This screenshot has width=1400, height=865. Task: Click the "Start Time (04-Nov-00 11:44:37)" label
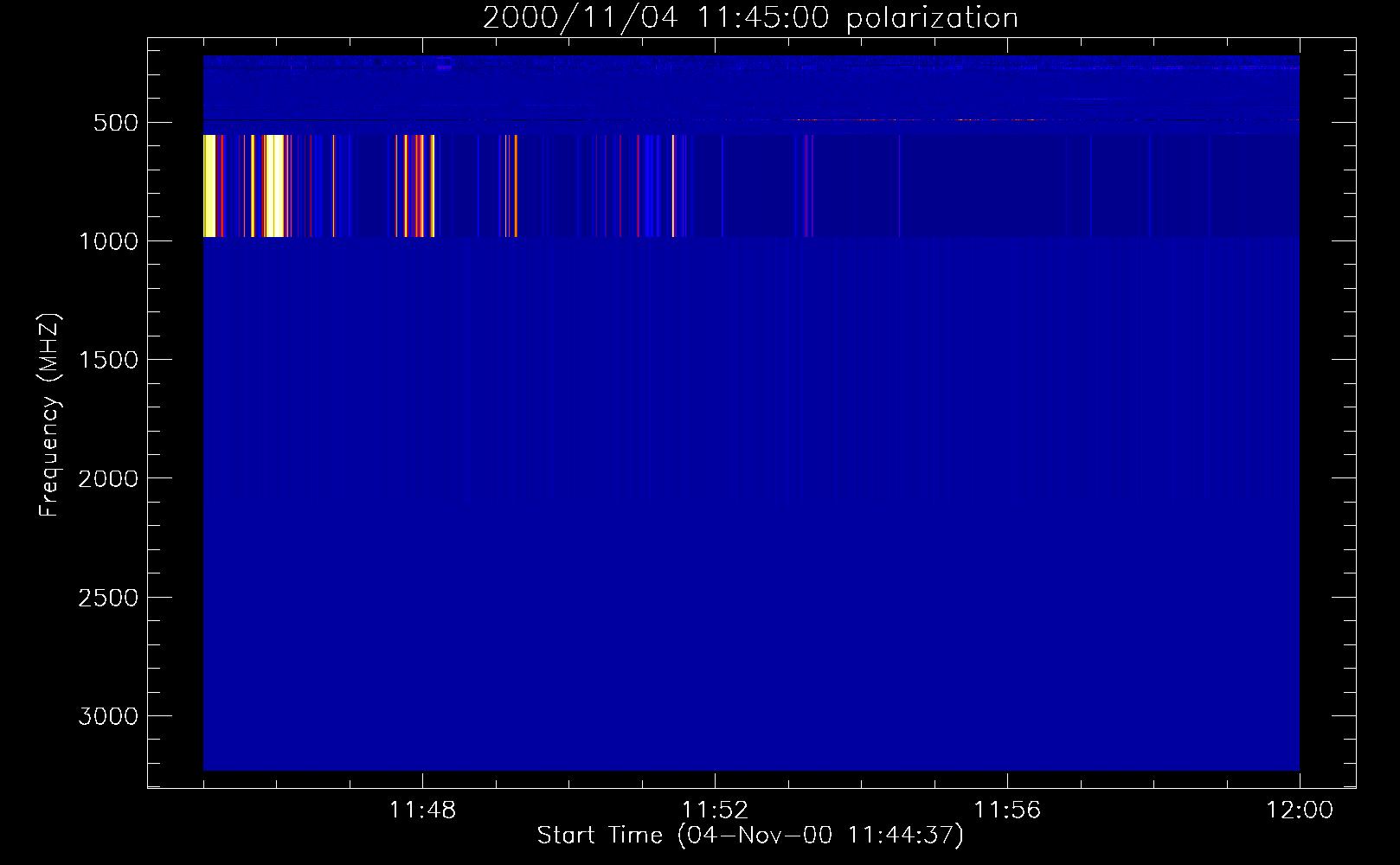pyautogui.click(x=750, y=836)
